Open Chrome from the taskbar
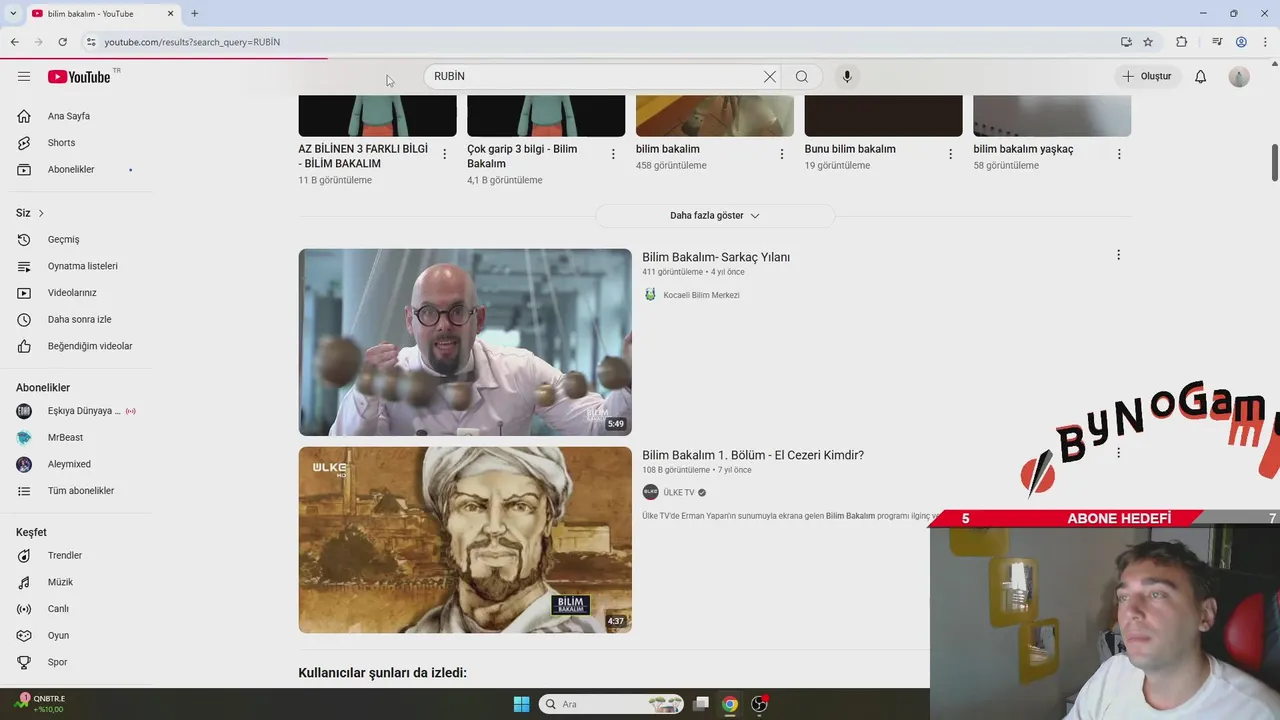Image resolution: width=1280 pixels, height=720 pixels. point(730,704)
